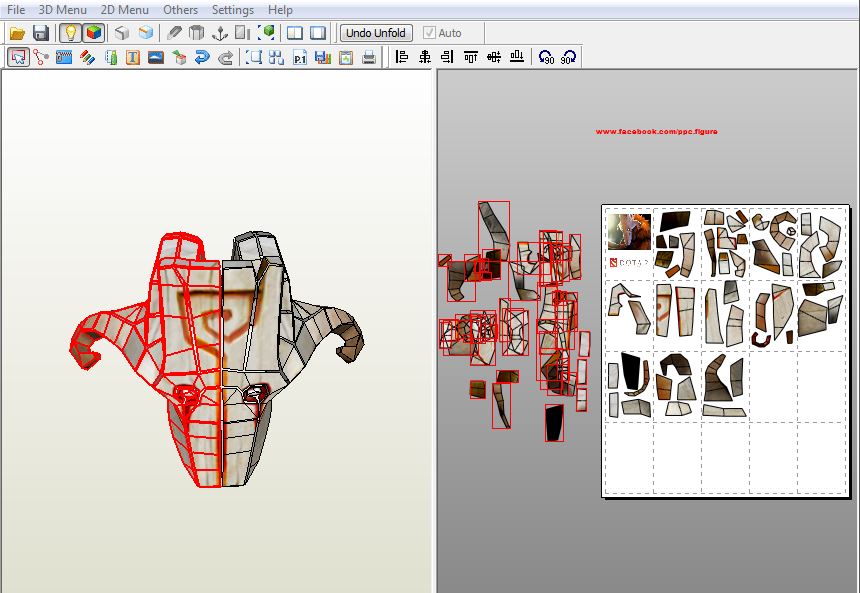The image size is (860, 593).
Task: Select the orange T text input tool
Action: (x=133, y=57)
